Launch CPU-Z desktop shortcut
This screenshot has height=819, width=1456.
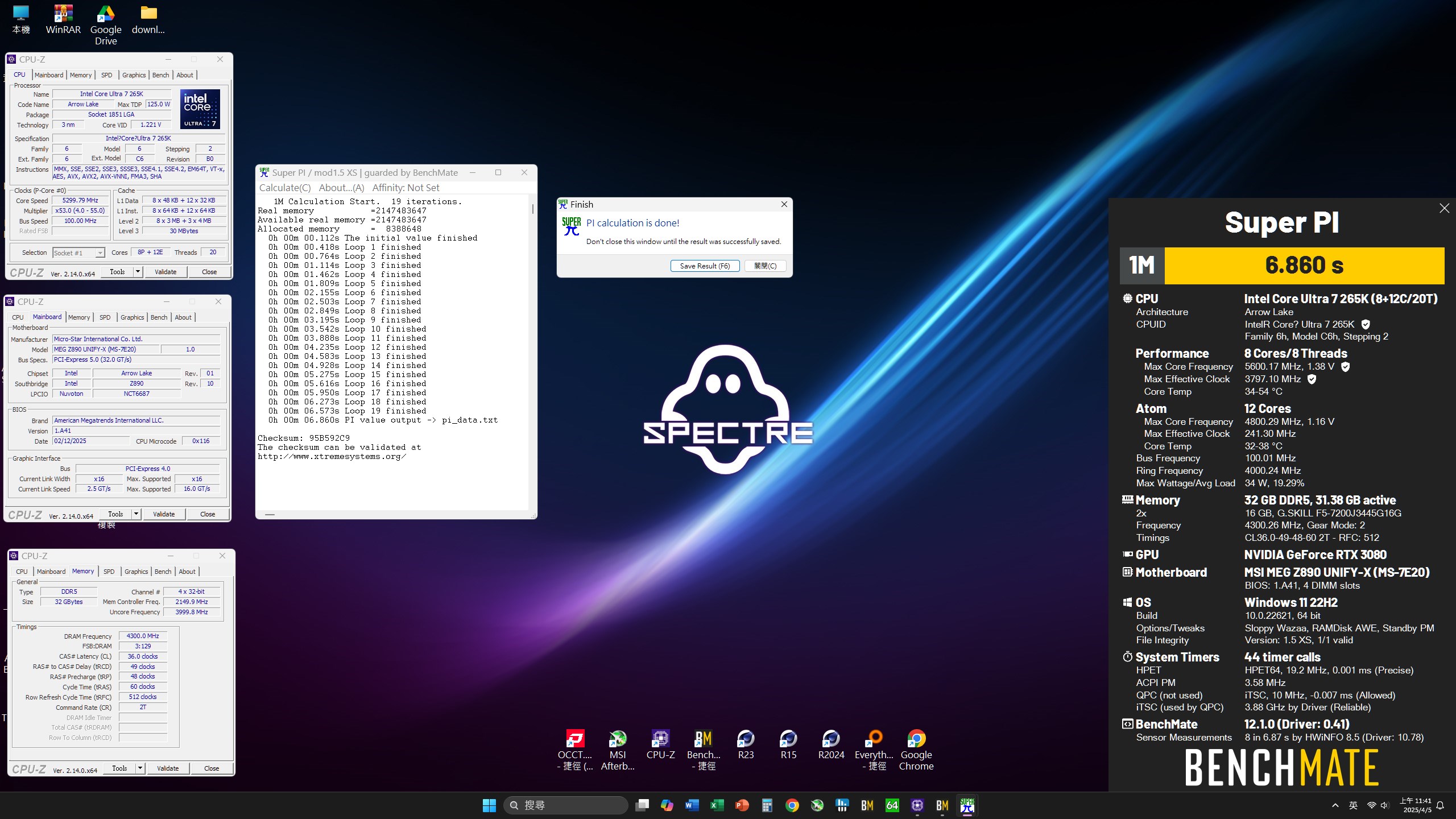tap(660, 744)
